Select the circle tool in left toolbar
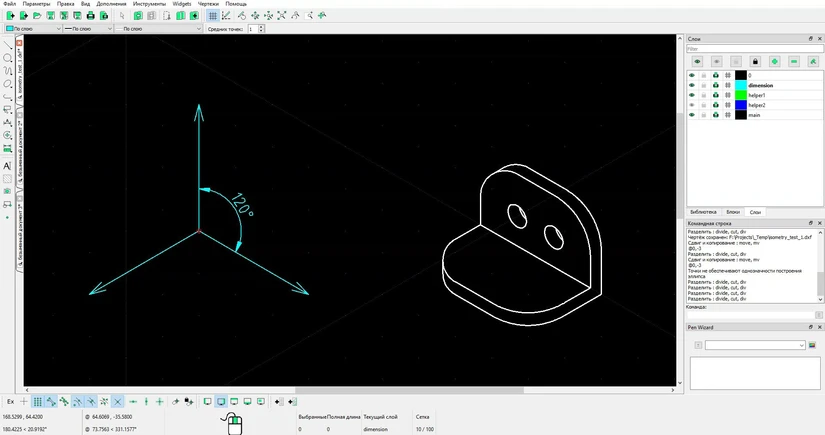825x435 pixels. pos(7,58)
